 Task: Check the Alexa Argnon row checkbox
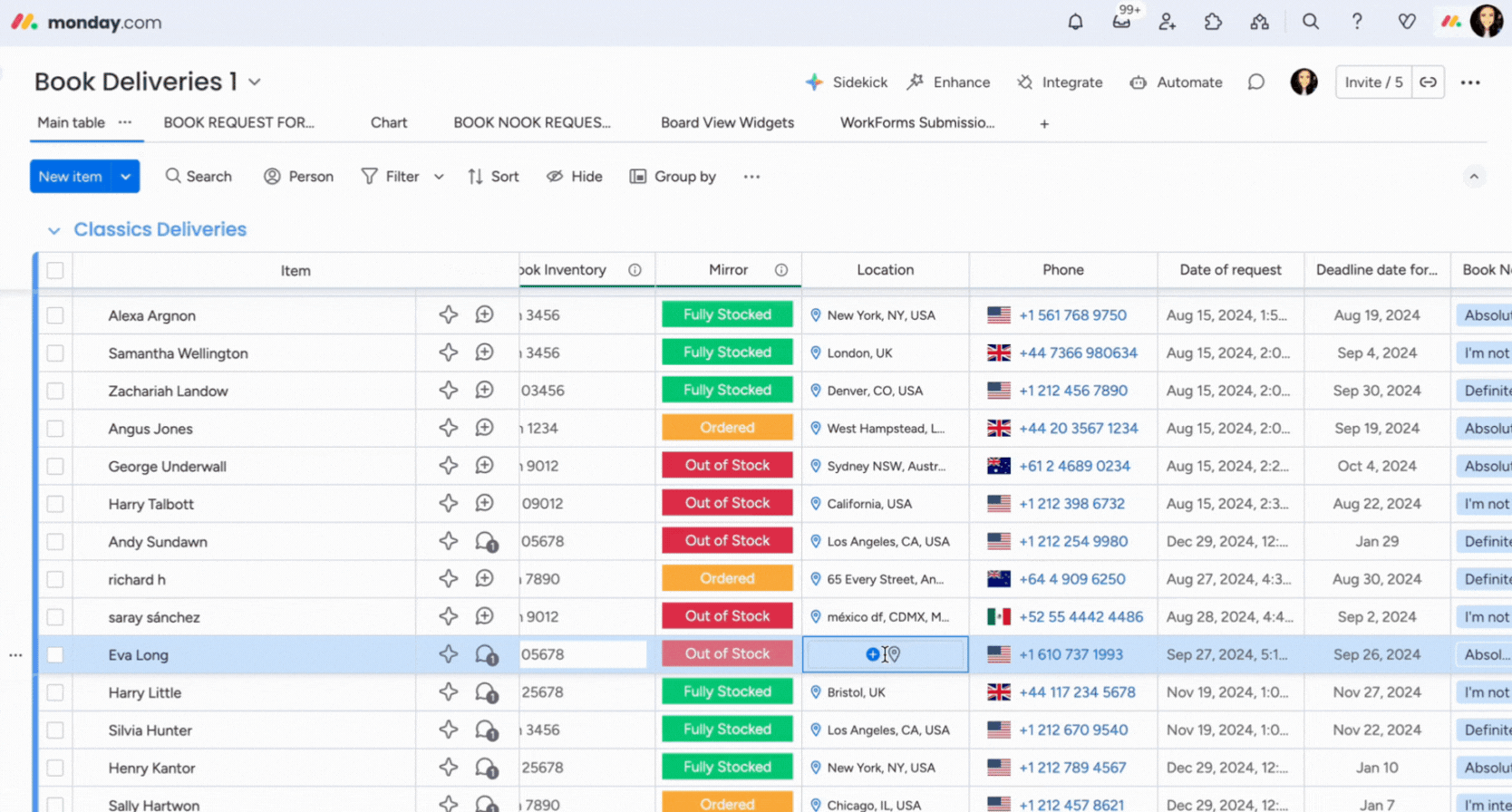pos(55,315)
